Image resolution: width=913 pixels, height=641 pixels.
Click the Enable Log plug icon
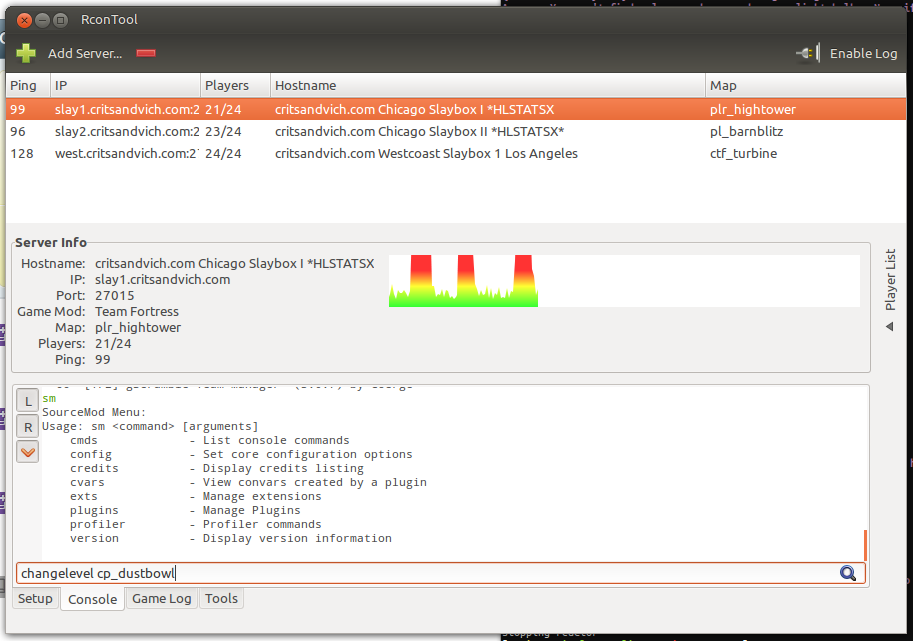click(808, 53)
